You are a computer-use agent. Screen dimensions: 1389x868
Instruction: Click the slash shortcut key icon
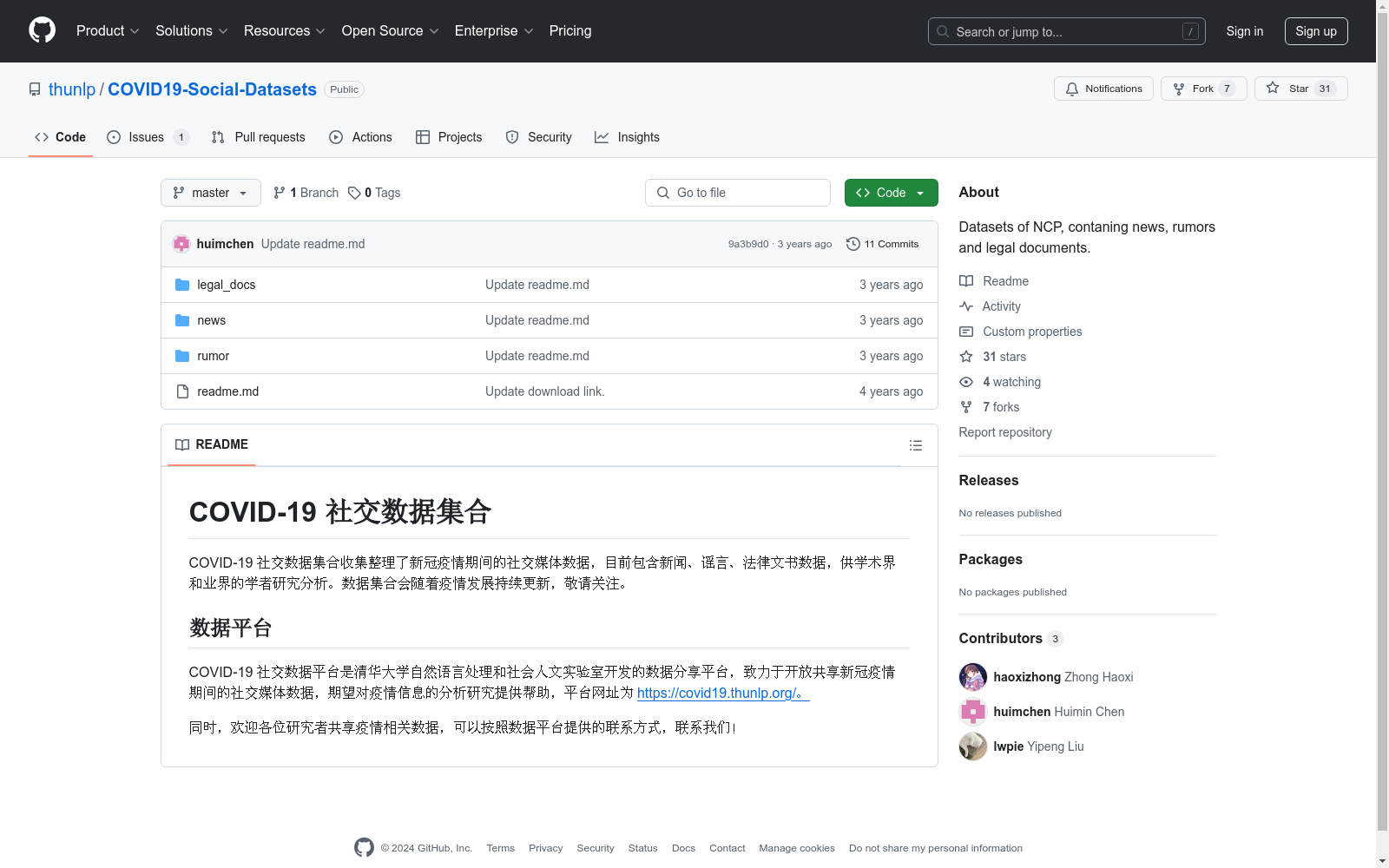coord(1190,31)
